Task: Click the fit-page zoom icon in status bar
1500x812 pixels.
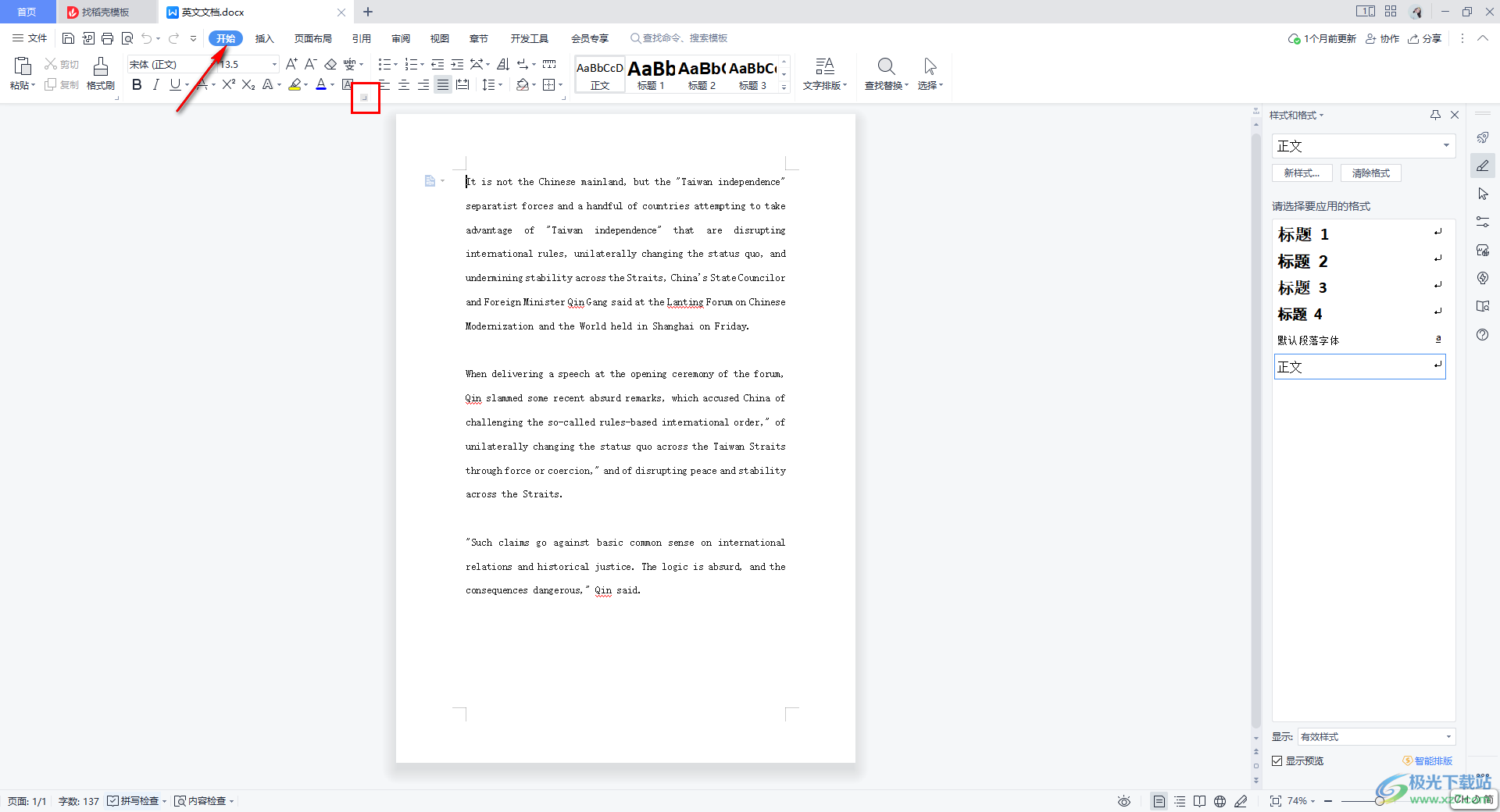Action: coord(1276,801)
